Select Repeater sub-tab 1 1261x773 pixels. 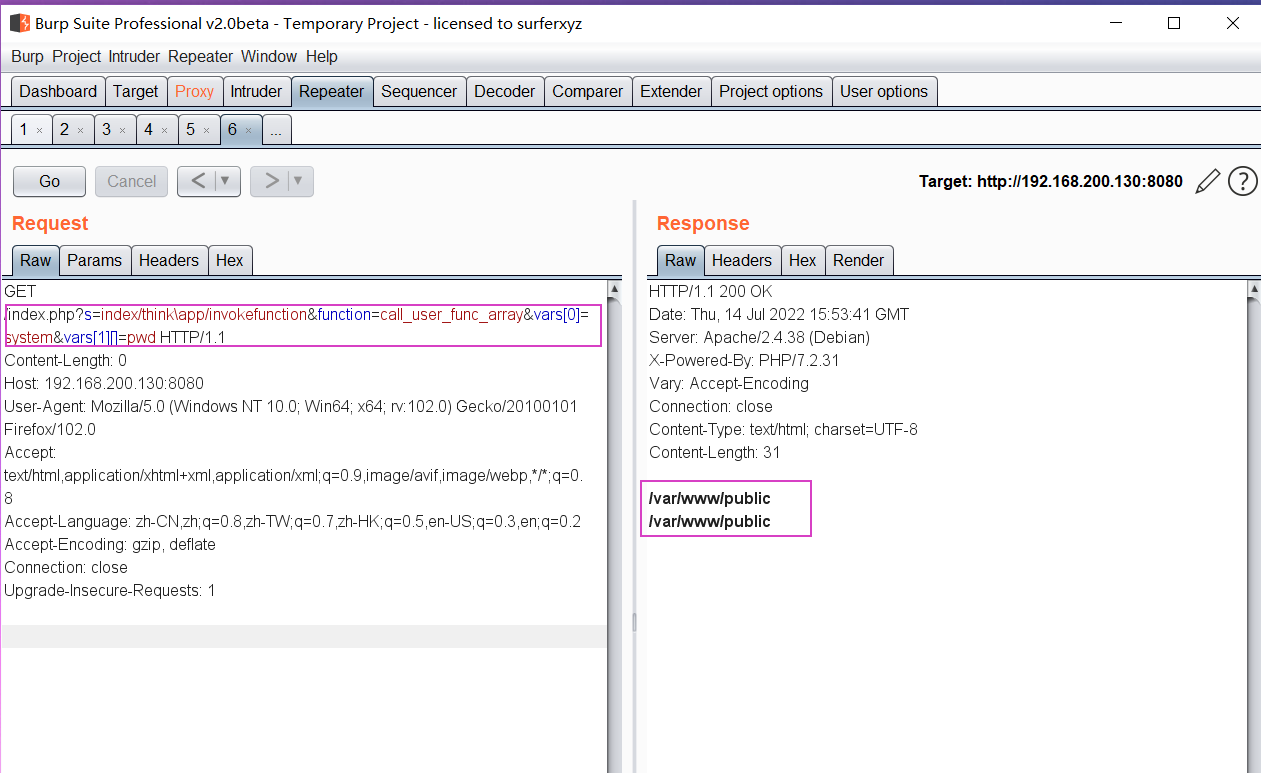(24, 129)
